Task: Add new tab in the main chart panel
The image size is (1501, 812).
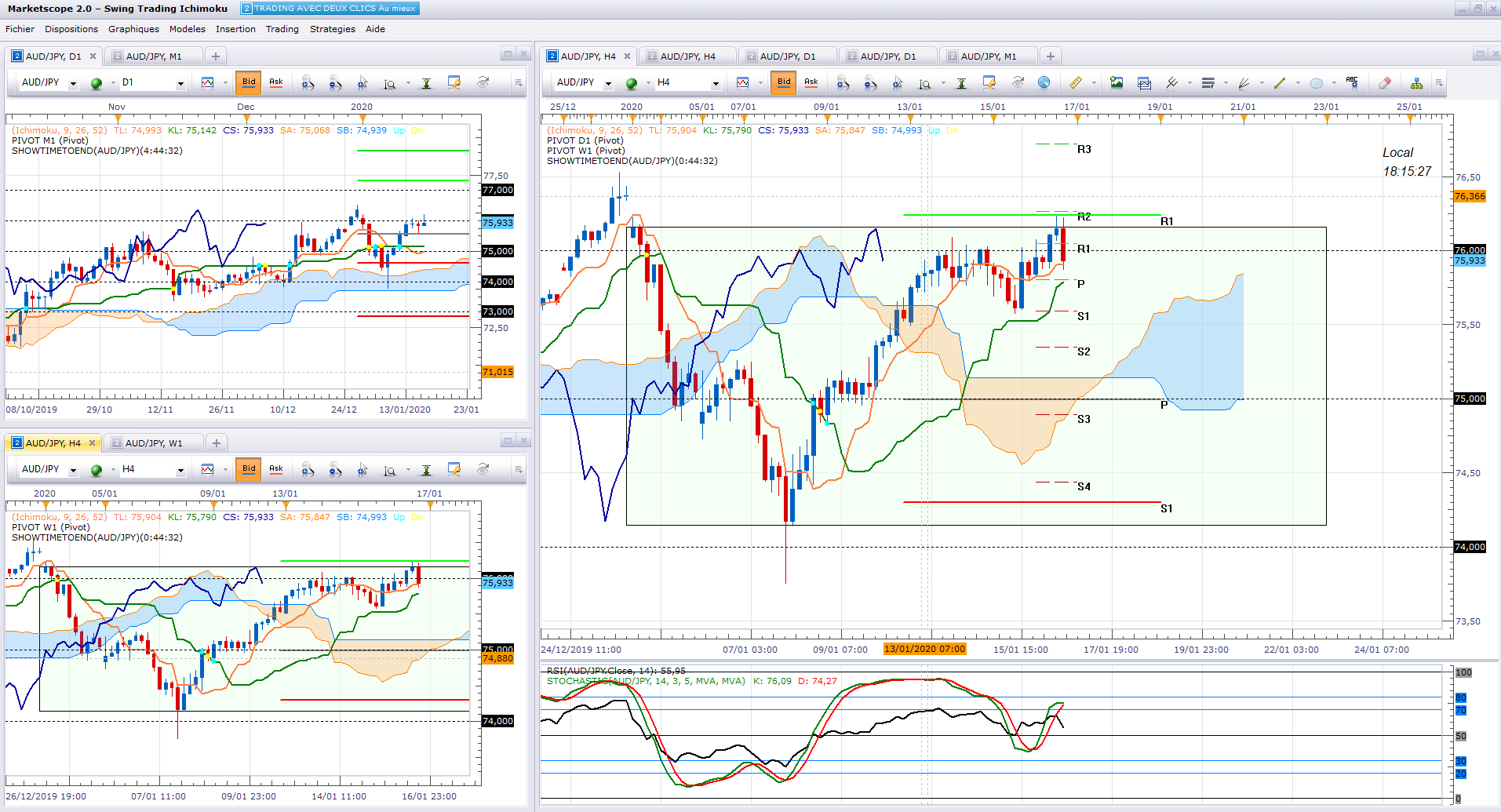Action: point(1051,56)
